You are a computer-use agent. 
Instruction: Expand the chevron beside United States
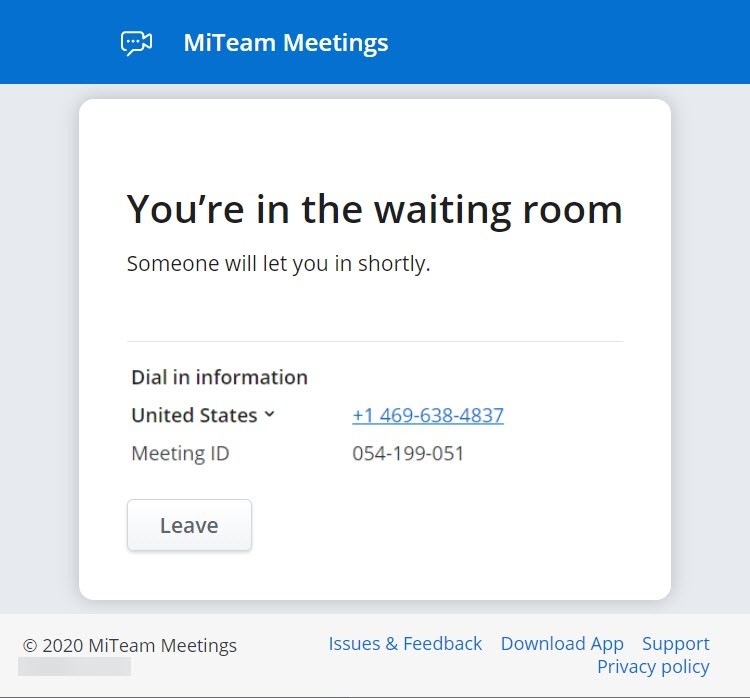pos(269,415)
